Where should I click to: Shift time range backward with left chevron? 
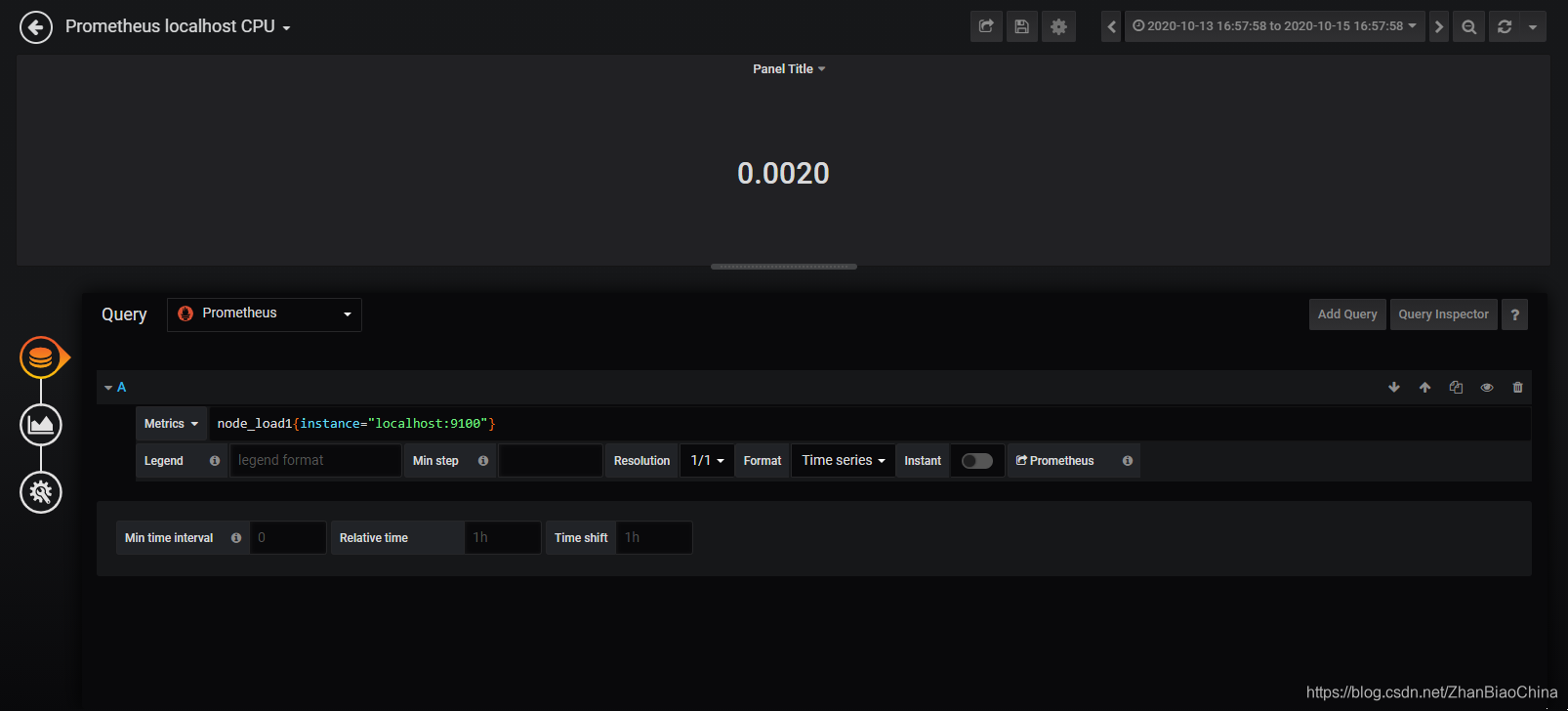tap(1111, 26)
